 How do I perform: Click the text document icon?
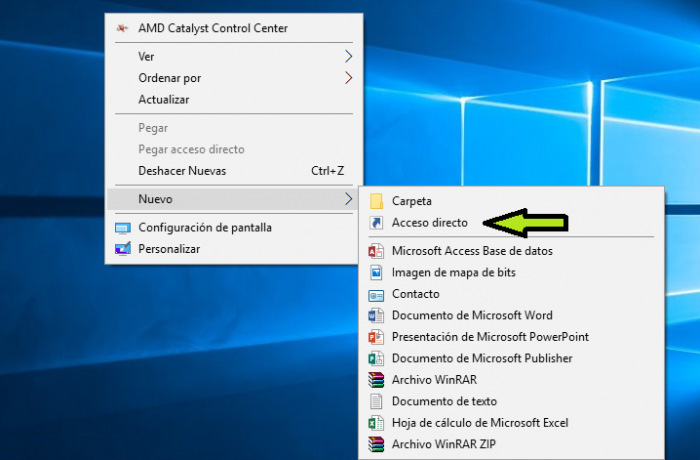pos(376,401)
